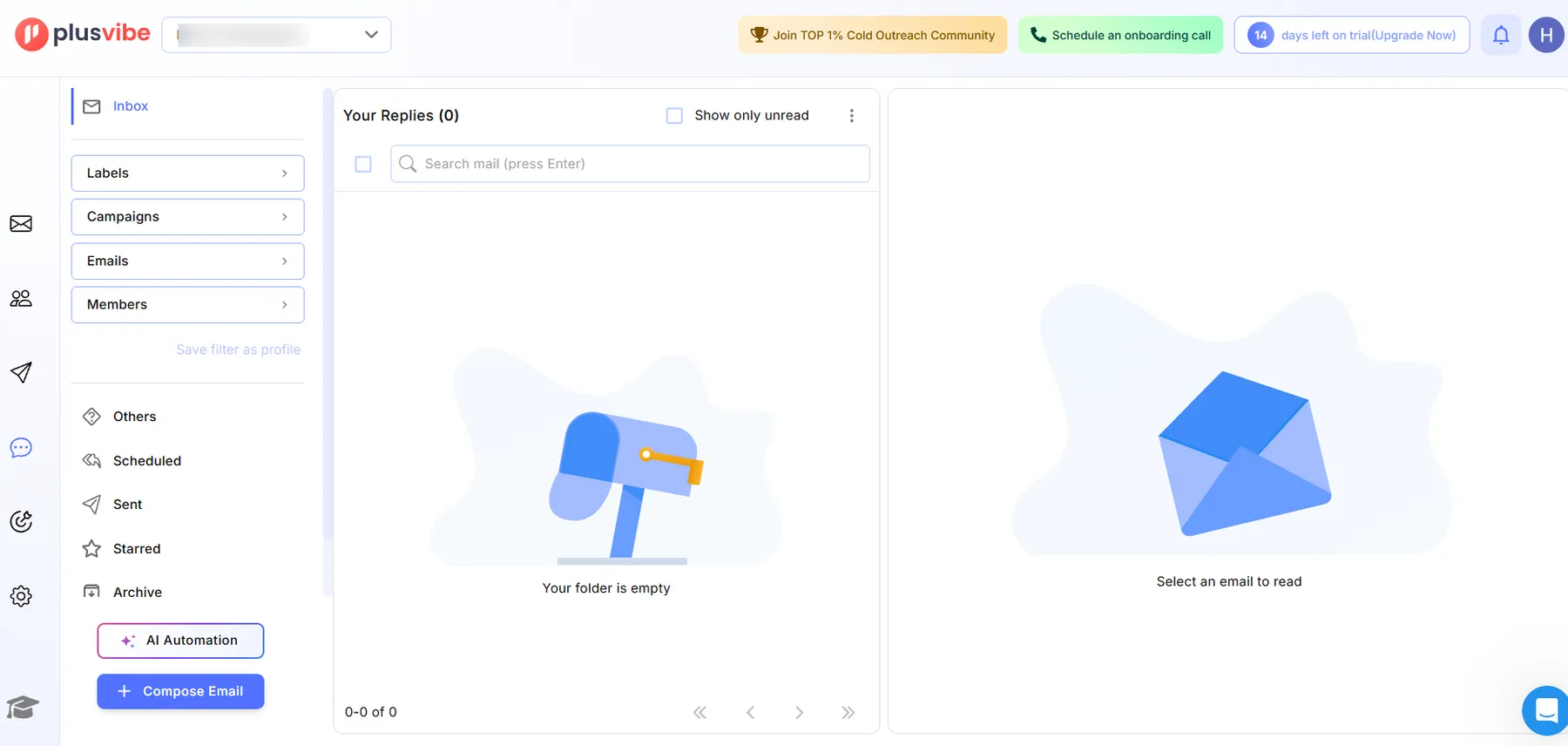Open the user avatar H menu
1568x746 pixels.
[x=1546, y=35]
